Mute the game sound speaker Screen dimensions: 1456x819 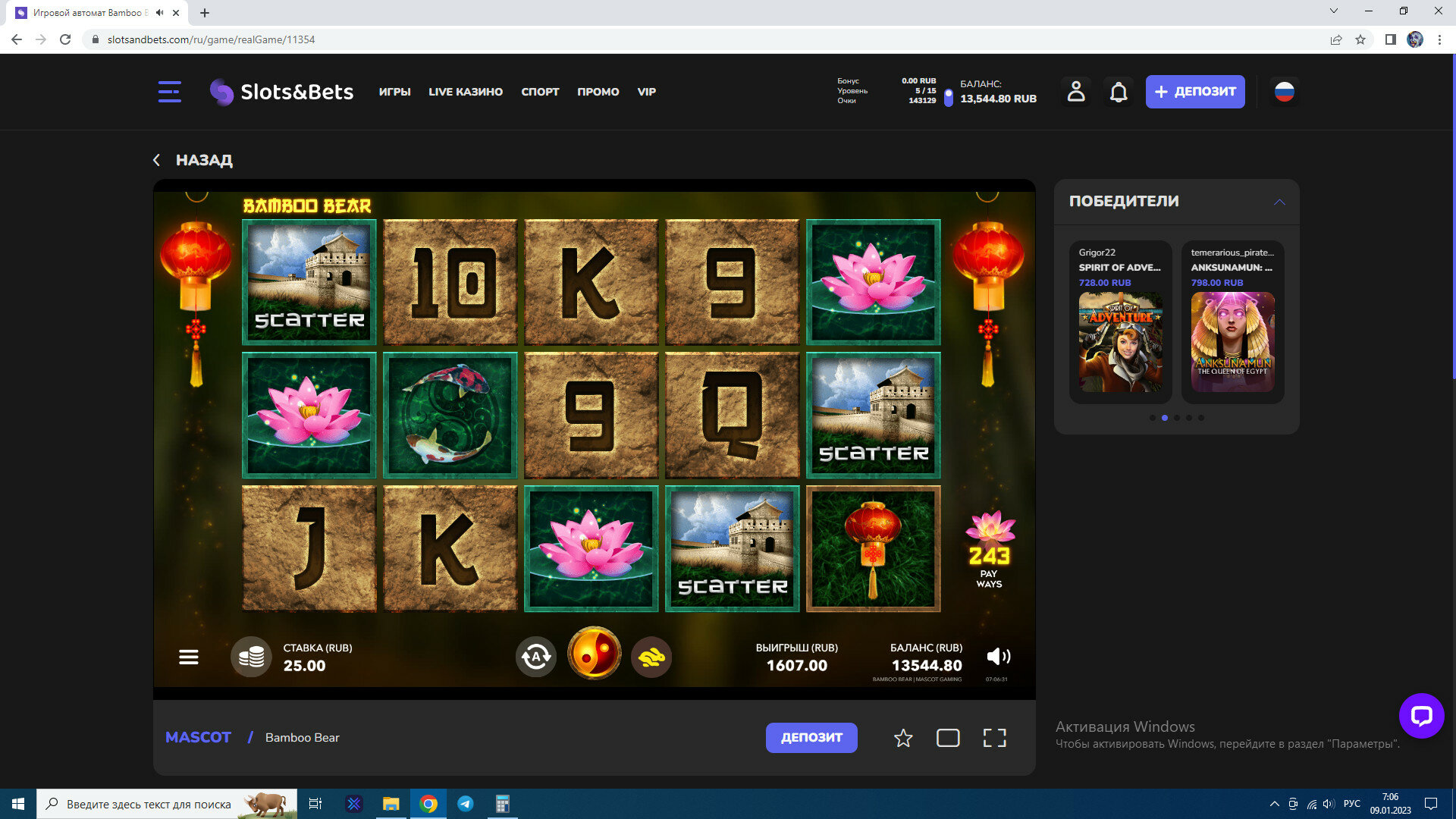998,657
